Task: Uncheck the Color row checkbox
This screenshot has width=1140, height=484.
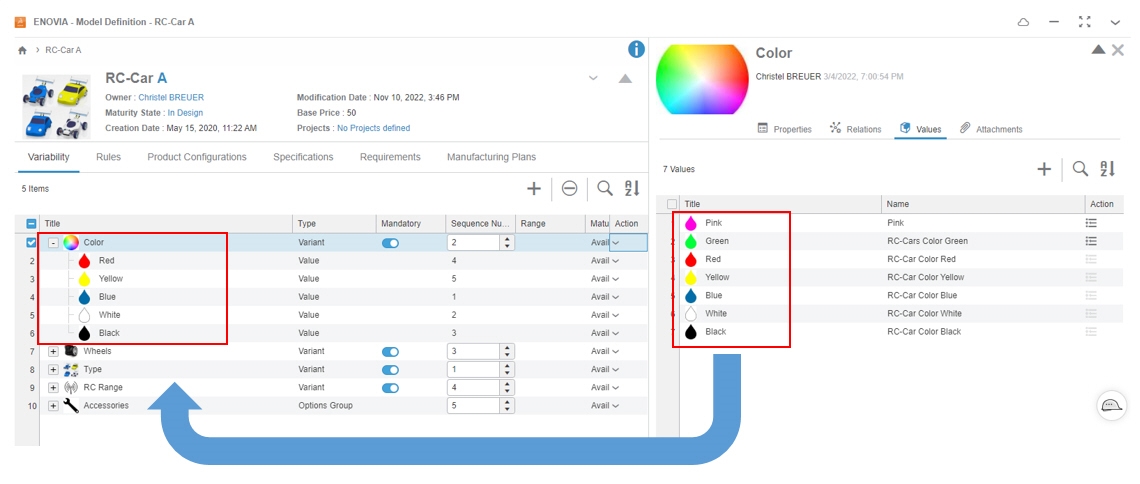Action: tap(31, 243)
